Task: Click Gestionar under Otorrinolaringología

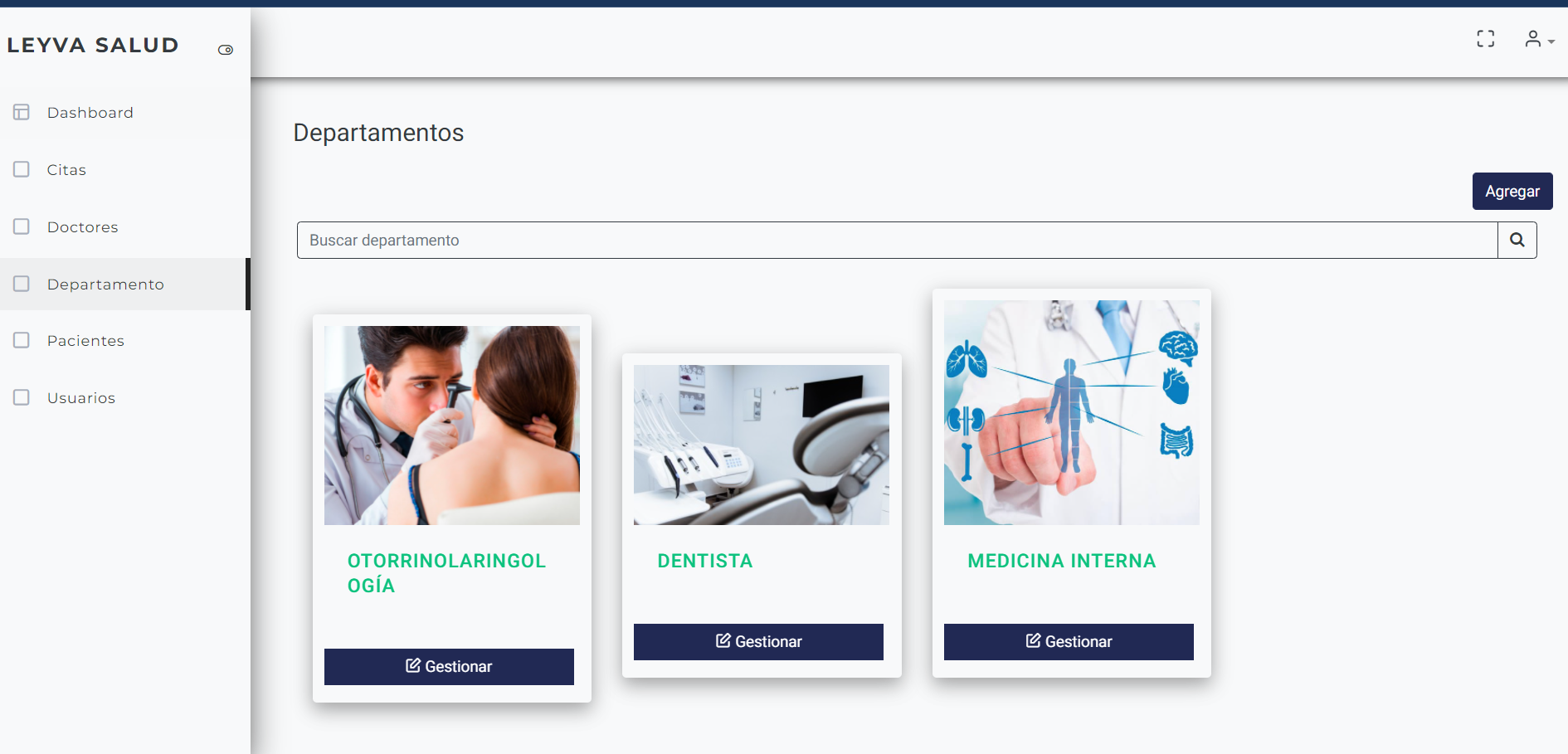Action: click(x=449, y=667)
